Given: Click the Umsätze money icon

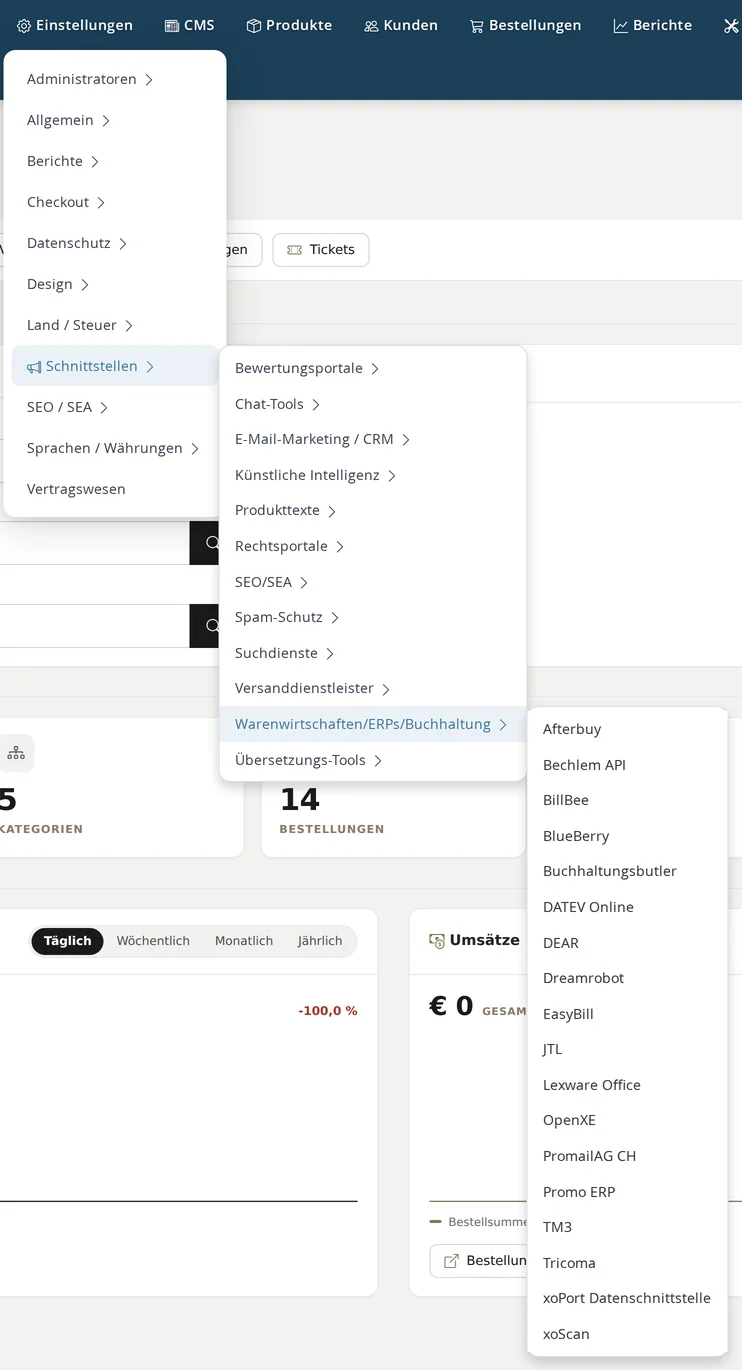Looking at the screenshot, I should point(437,941).
